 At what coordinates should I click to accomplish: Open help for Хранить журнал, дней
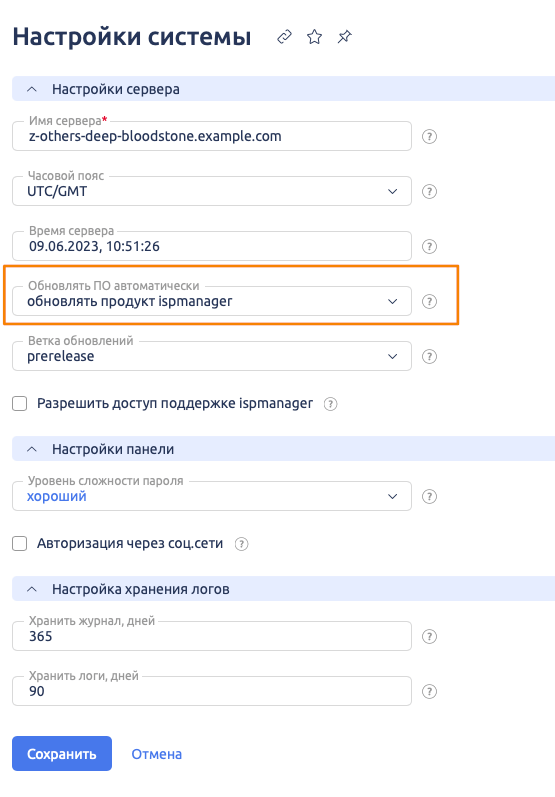coord(429,637)
